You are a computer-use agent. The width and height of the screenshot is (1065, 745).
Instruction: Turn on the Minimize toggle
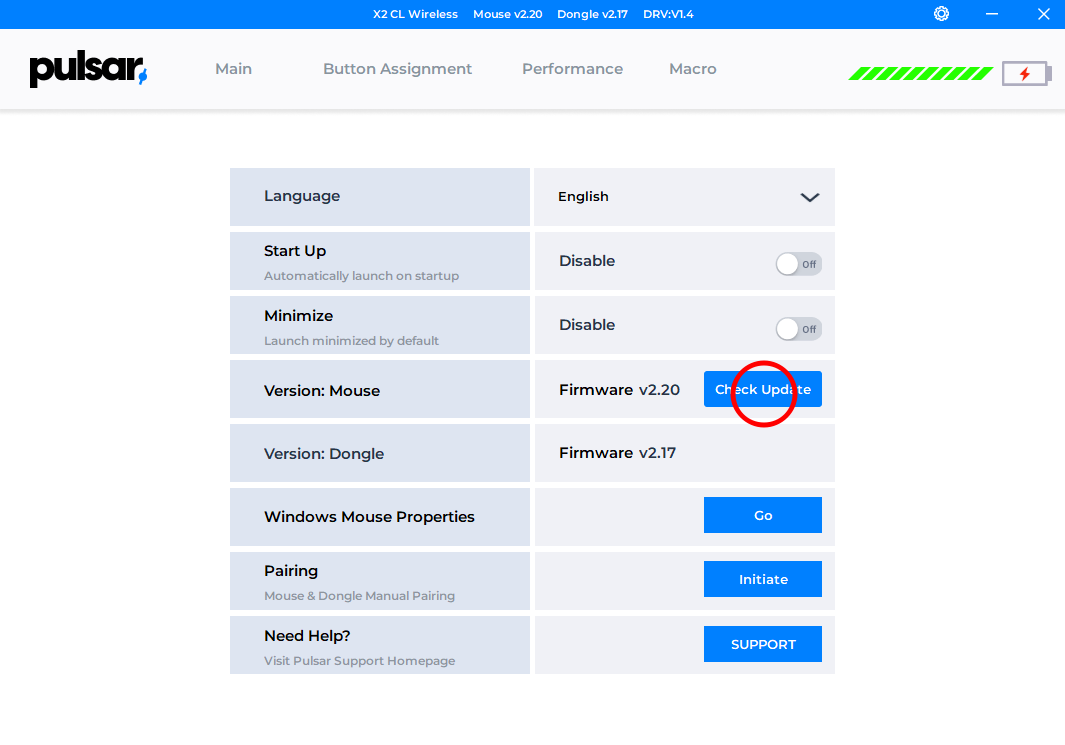tap(799, 329)
